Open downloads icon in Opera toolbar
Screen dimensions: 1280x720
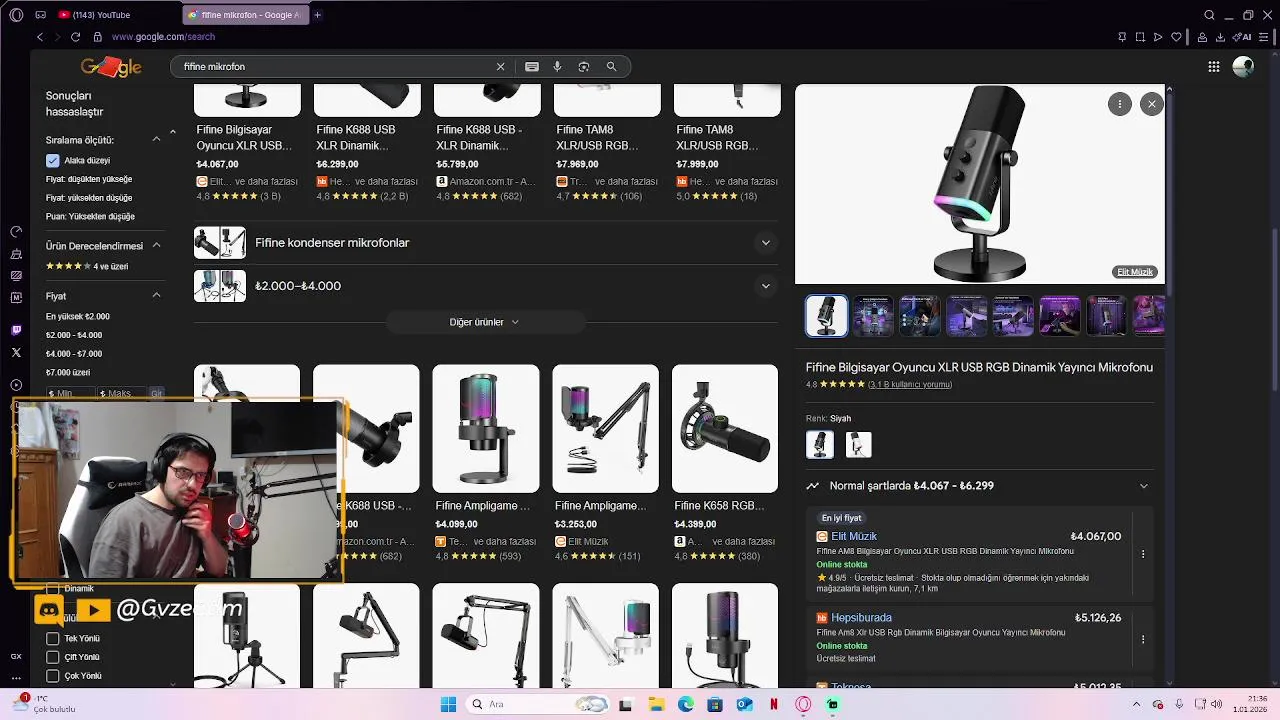(1220, 37)
